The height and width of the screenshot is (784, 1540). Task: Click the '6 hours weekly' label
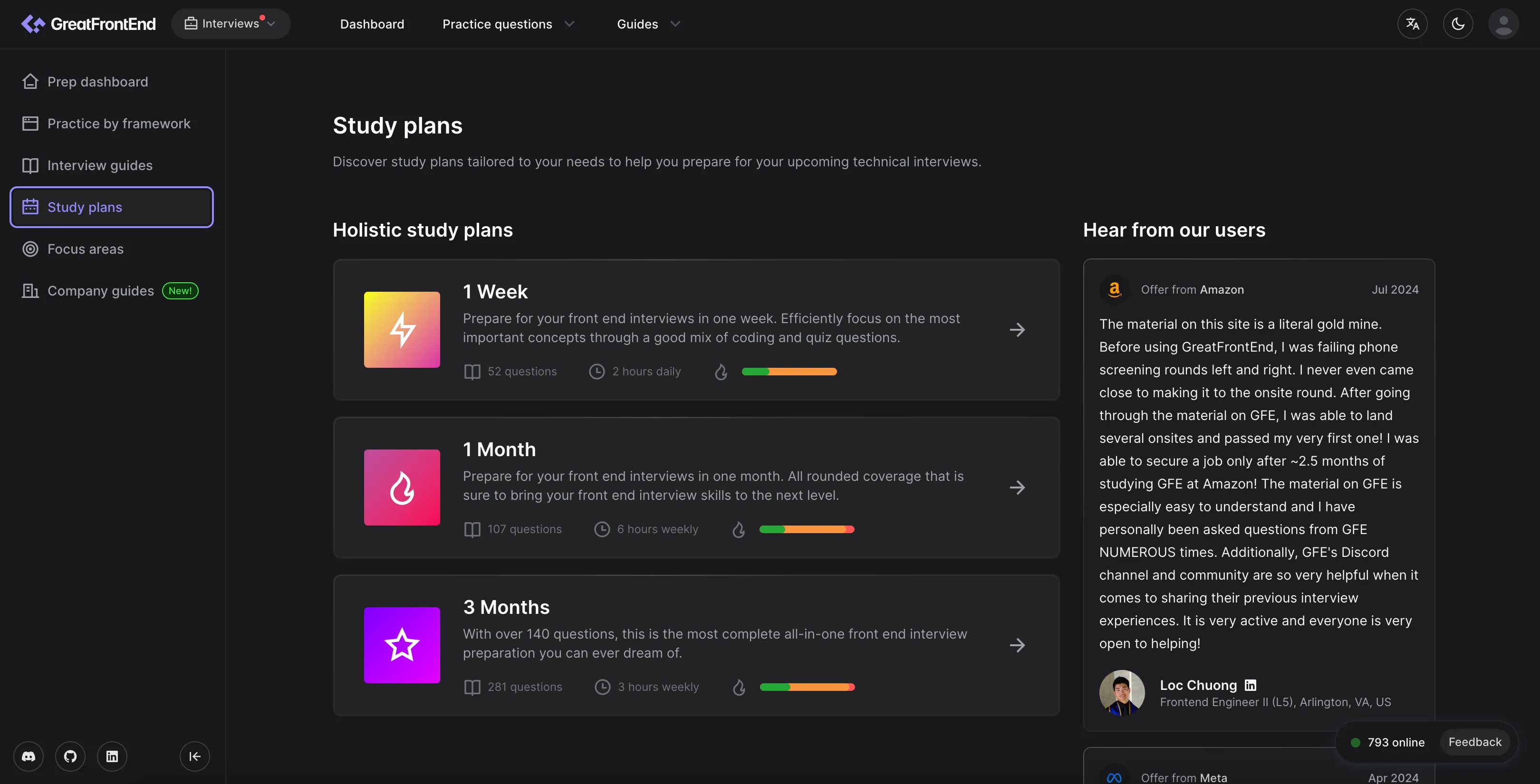658,529
